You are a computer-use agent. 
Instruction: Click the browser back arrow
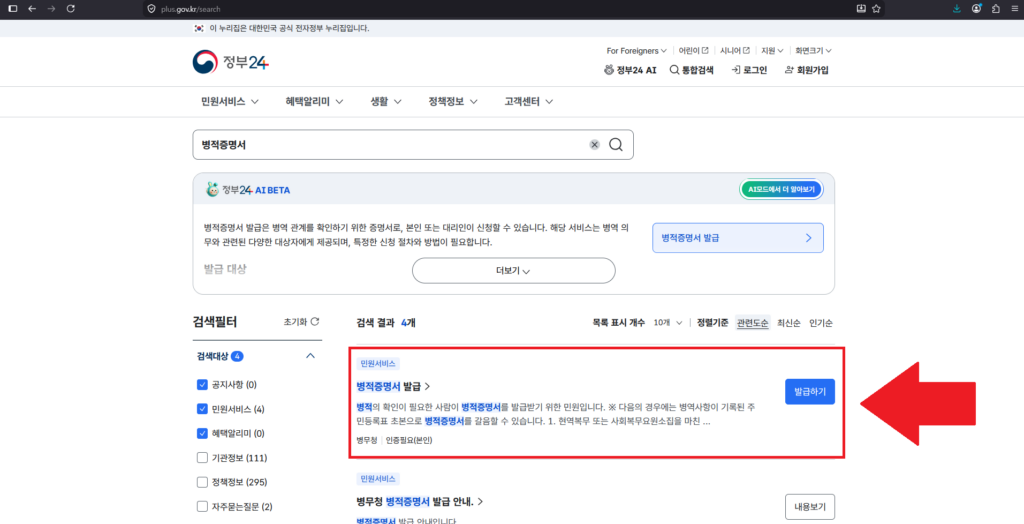pyautogui.click(x=32, y=8)
